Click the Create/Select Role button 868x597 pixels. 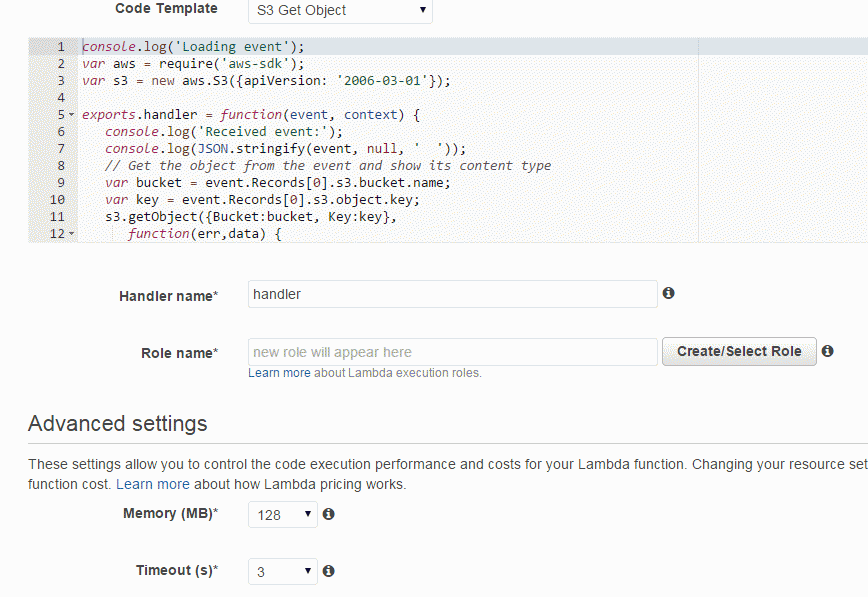(739, 351)
